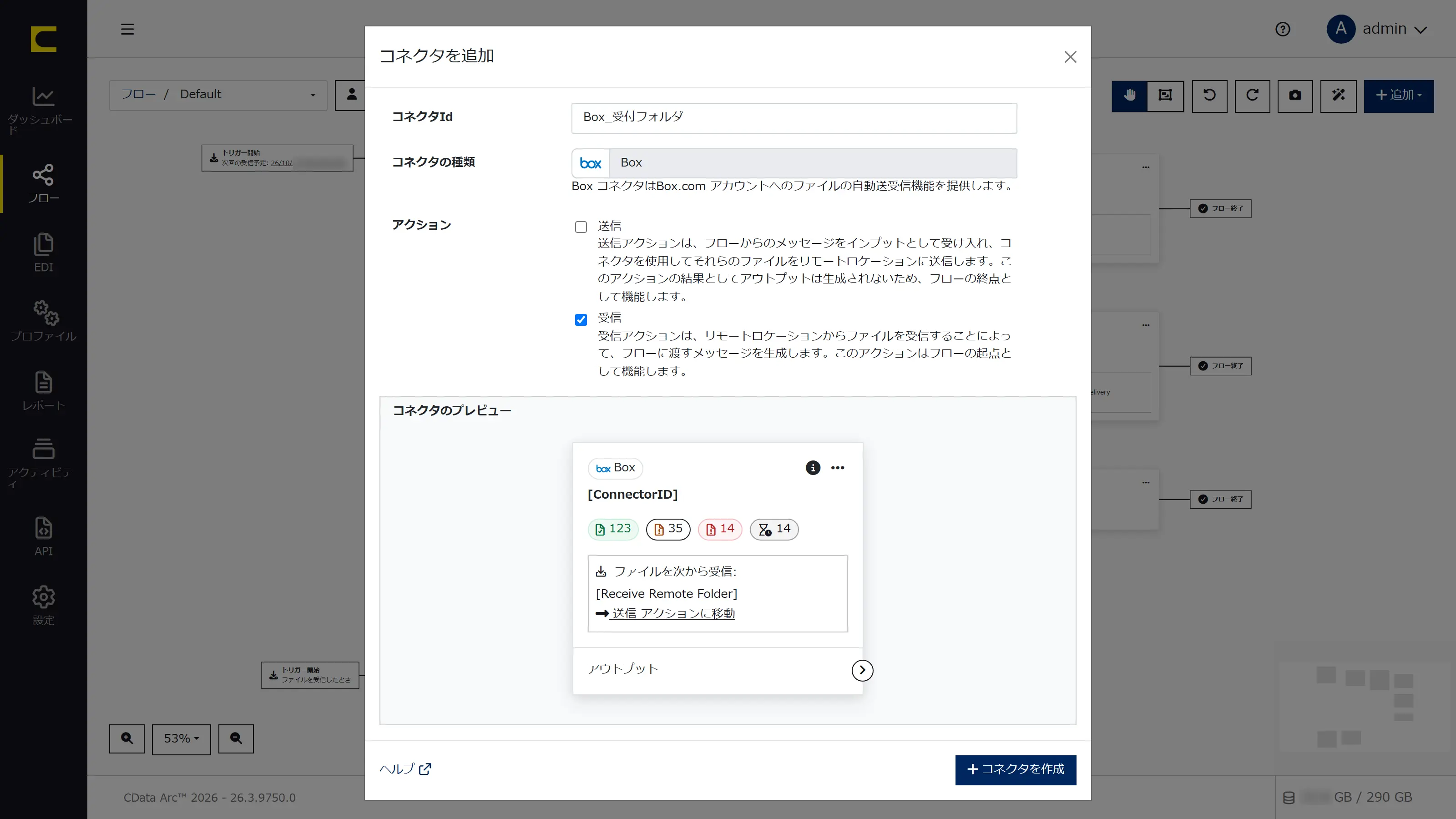
Task: Select the pan hand tool
Action: [1129, 96]
